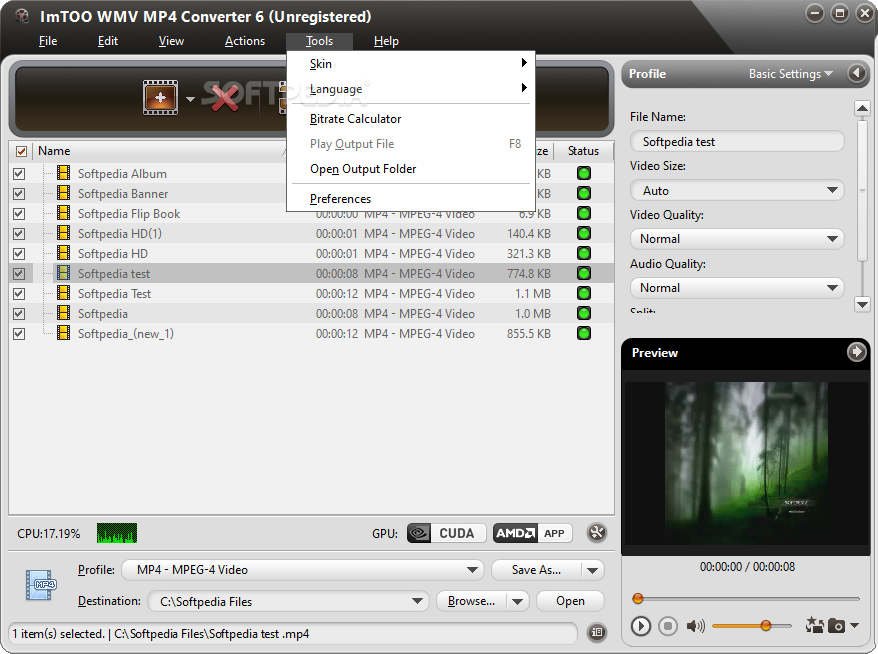The image size is (878, 654).
Task: Open the Video Quality dropdown
Action: 737,239
